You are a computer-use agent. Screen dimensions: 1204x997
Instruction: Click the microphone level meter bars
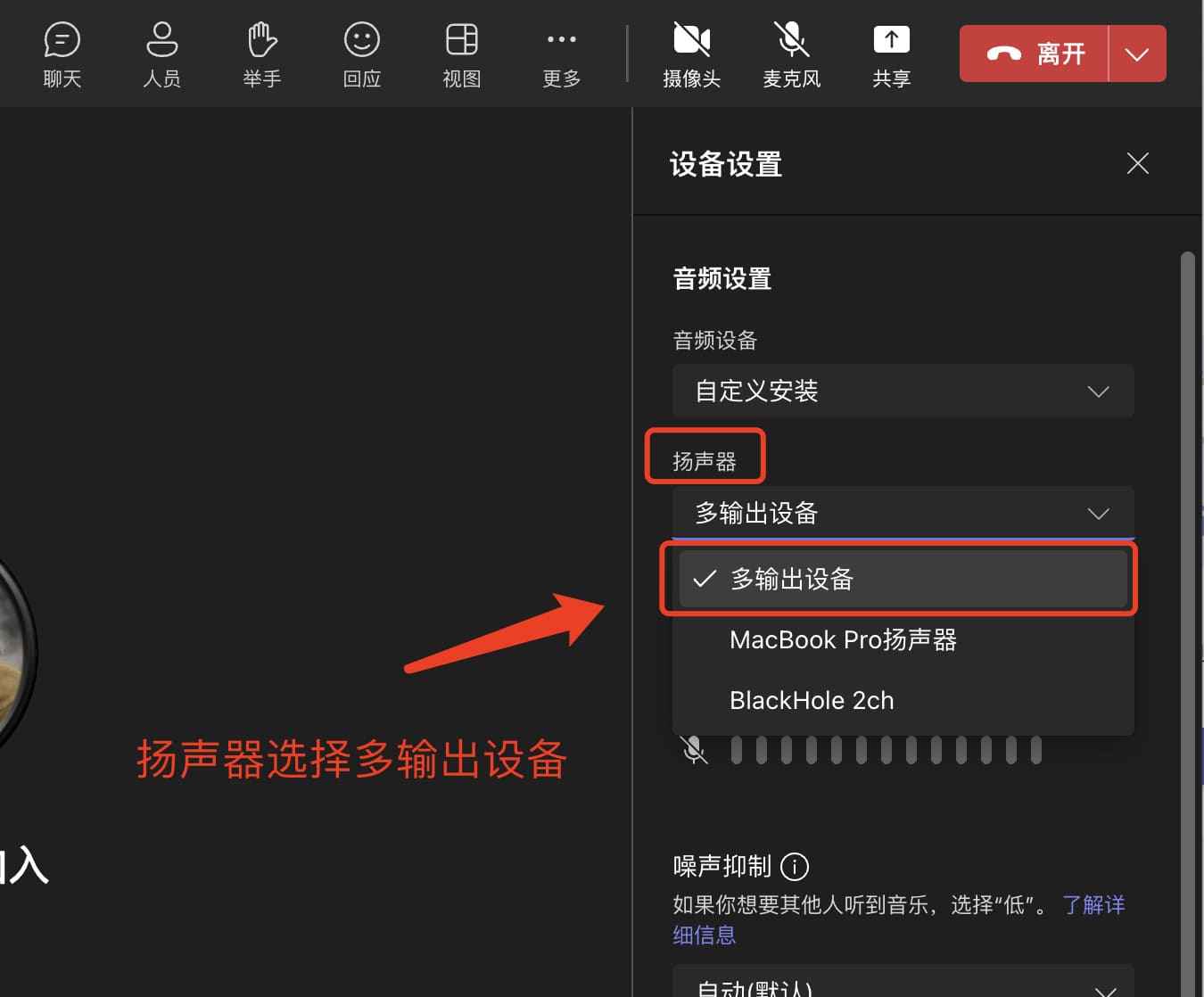click(886, 750)
